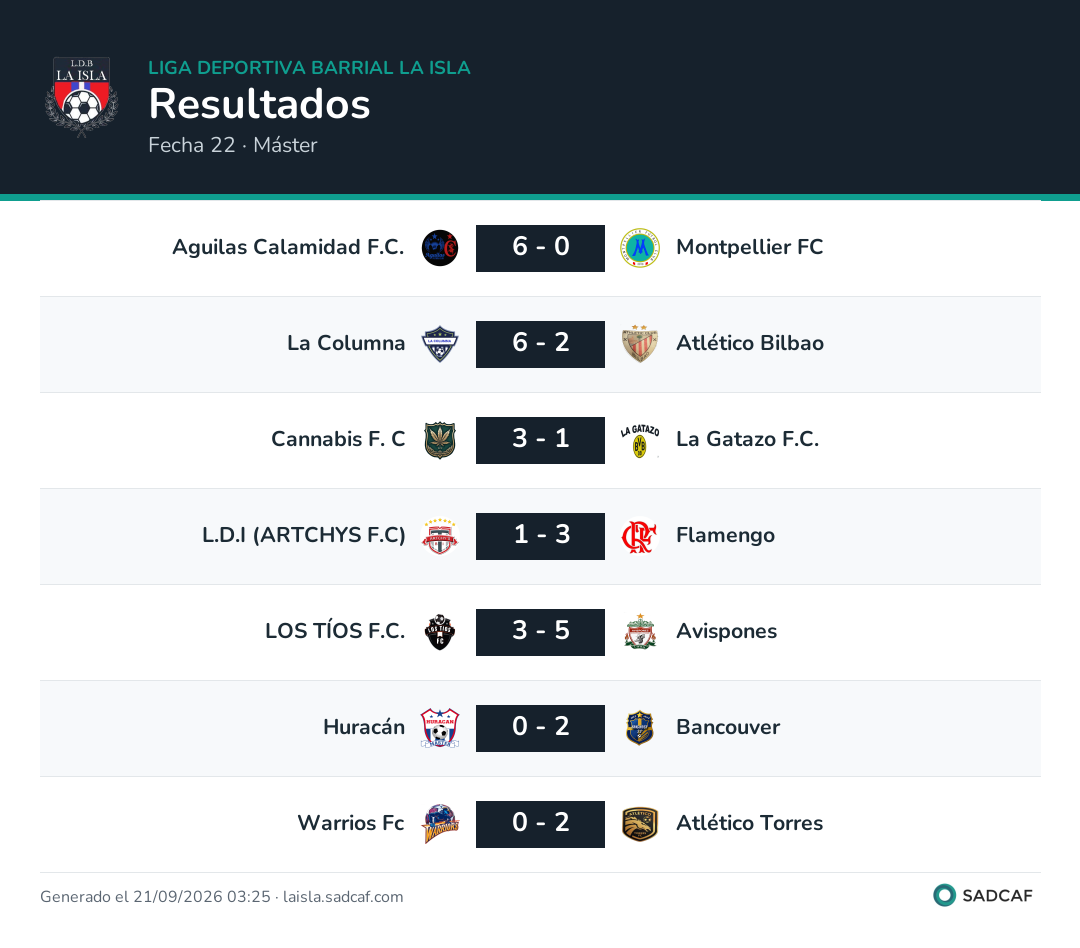This screenshot has width=1080, height=948.
Task: Click the 3 - 5 score box
Action: point(540,632)
